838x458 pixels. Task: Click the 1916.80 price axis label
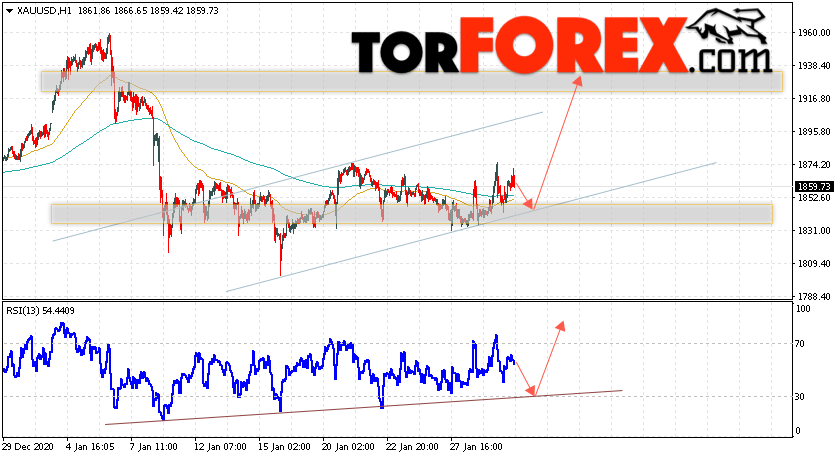pos(813,99)
